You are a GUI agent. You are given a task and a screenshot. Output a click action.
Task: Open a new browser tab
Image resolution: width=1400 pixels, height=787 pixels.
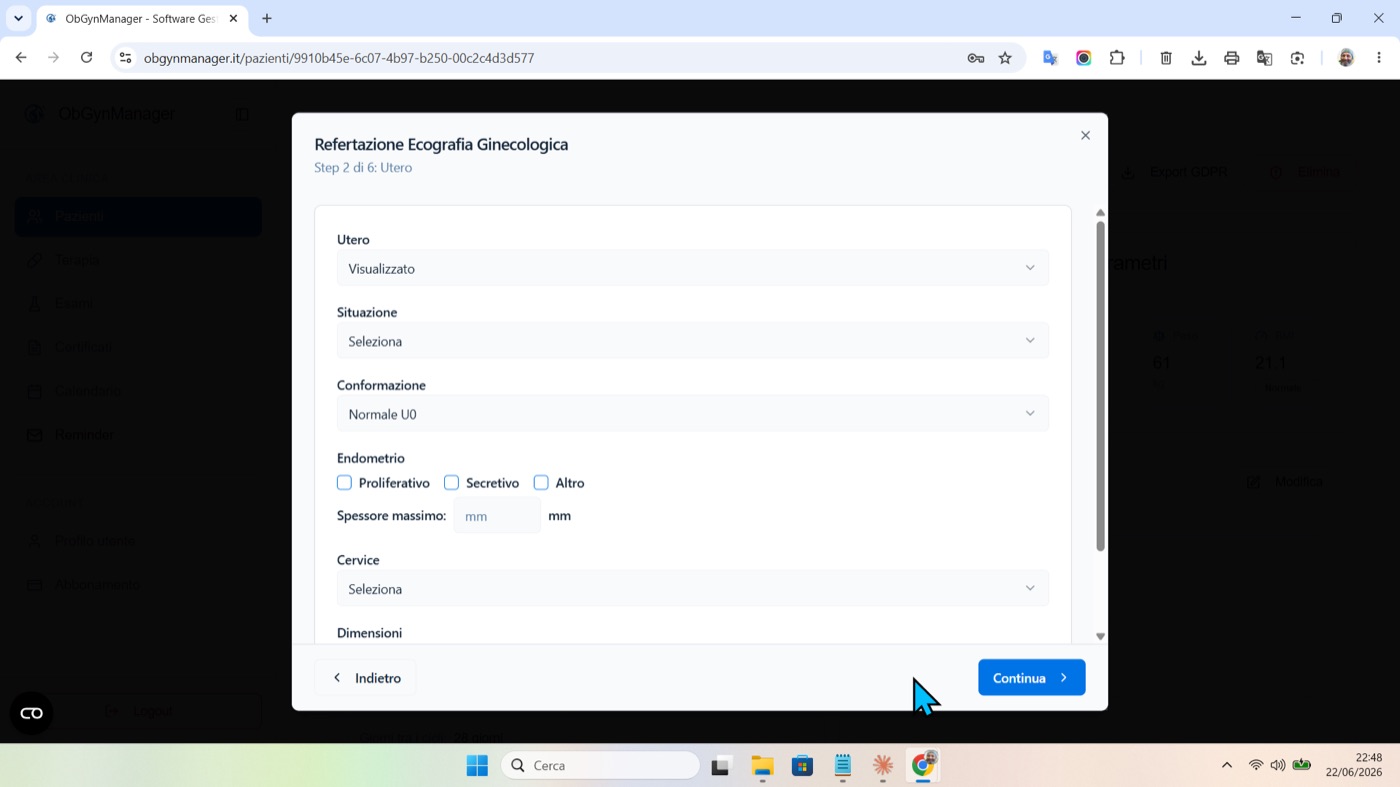(x=267, y=18)
